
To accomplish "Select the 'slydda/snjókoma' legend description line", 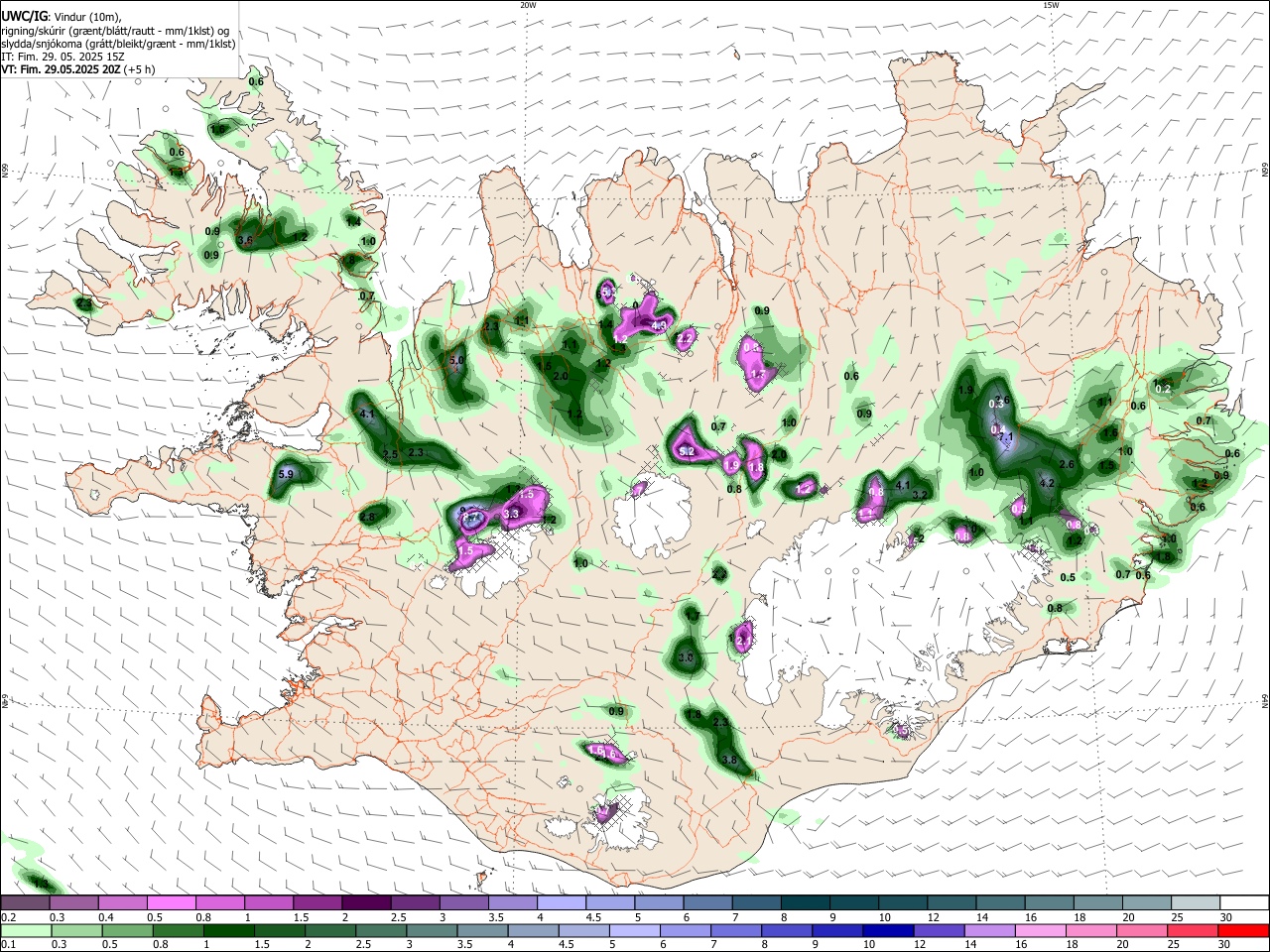I will [118, 44].
